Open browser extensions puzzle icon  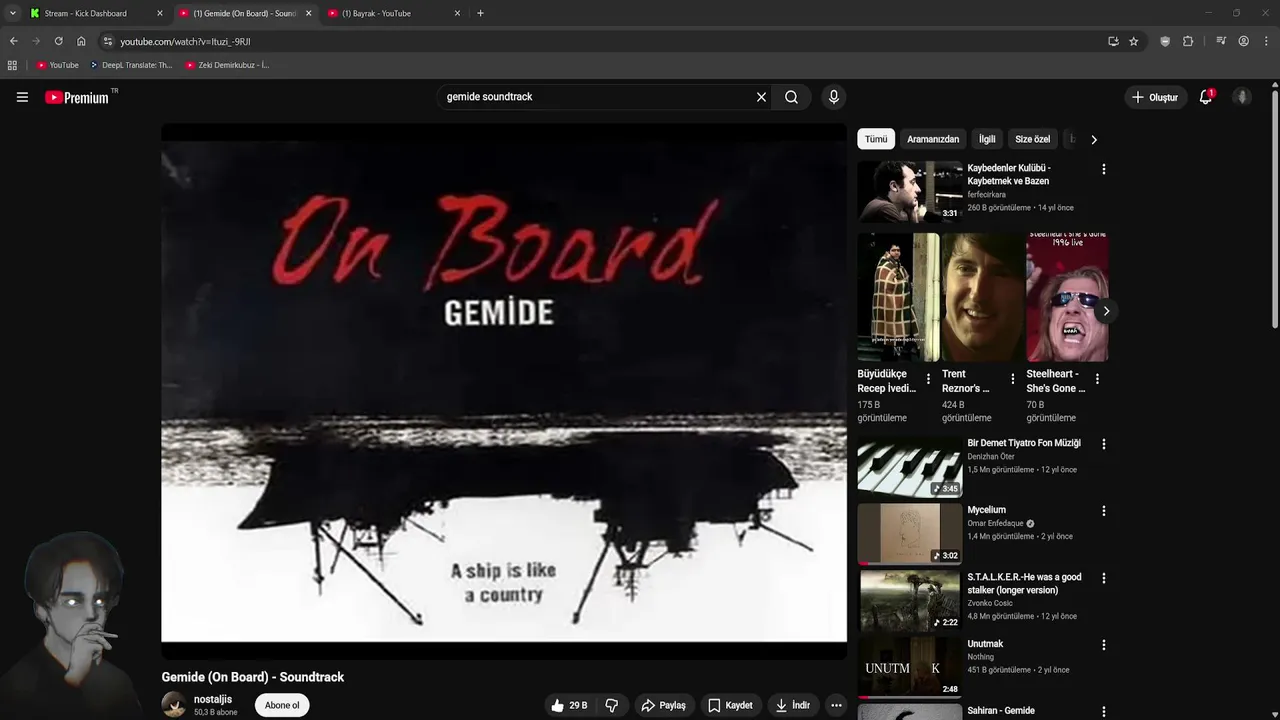(1188, 41)
